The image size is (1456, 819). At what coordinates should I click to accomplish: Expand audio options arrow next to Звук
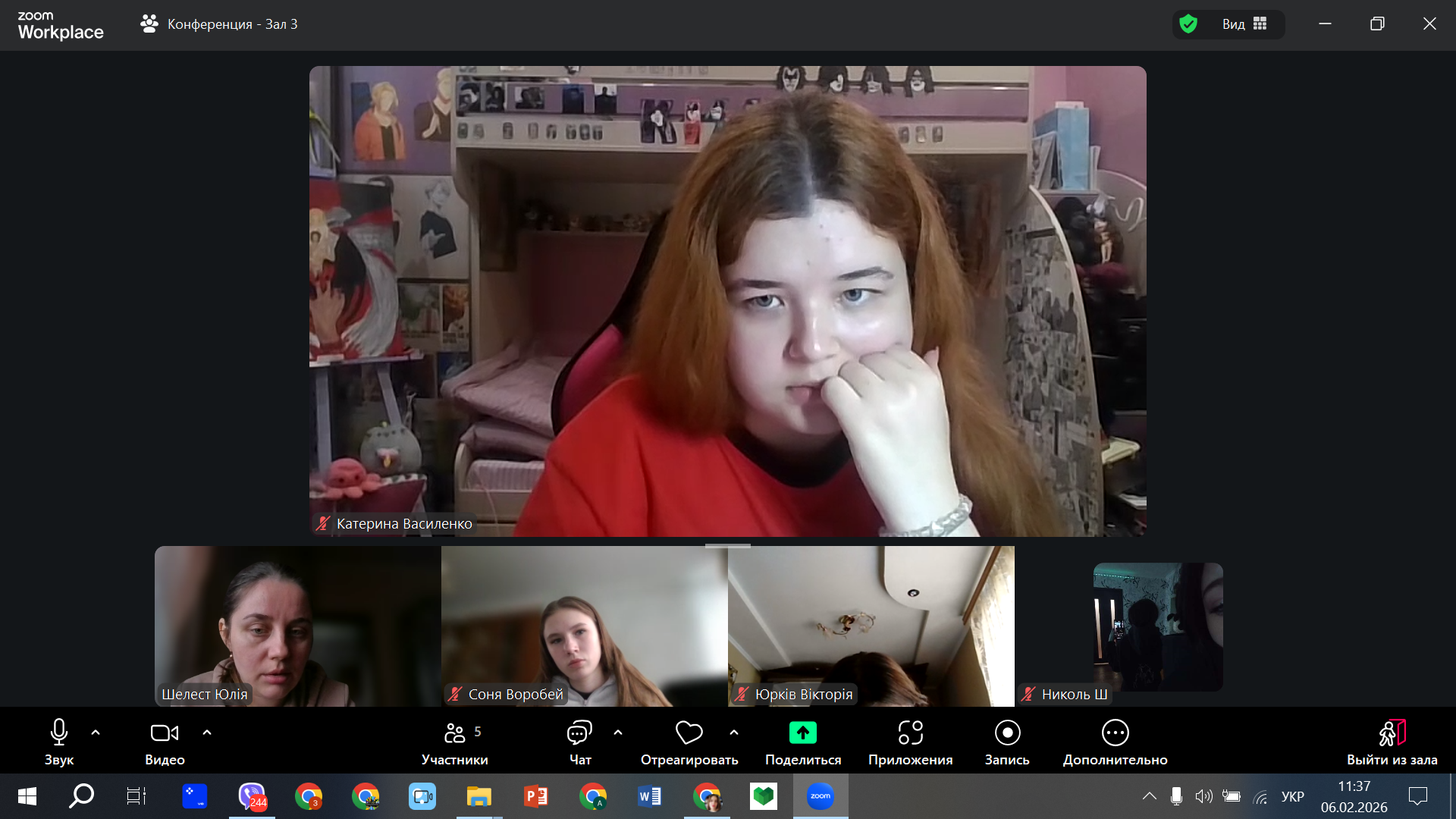tap(96, 733)
